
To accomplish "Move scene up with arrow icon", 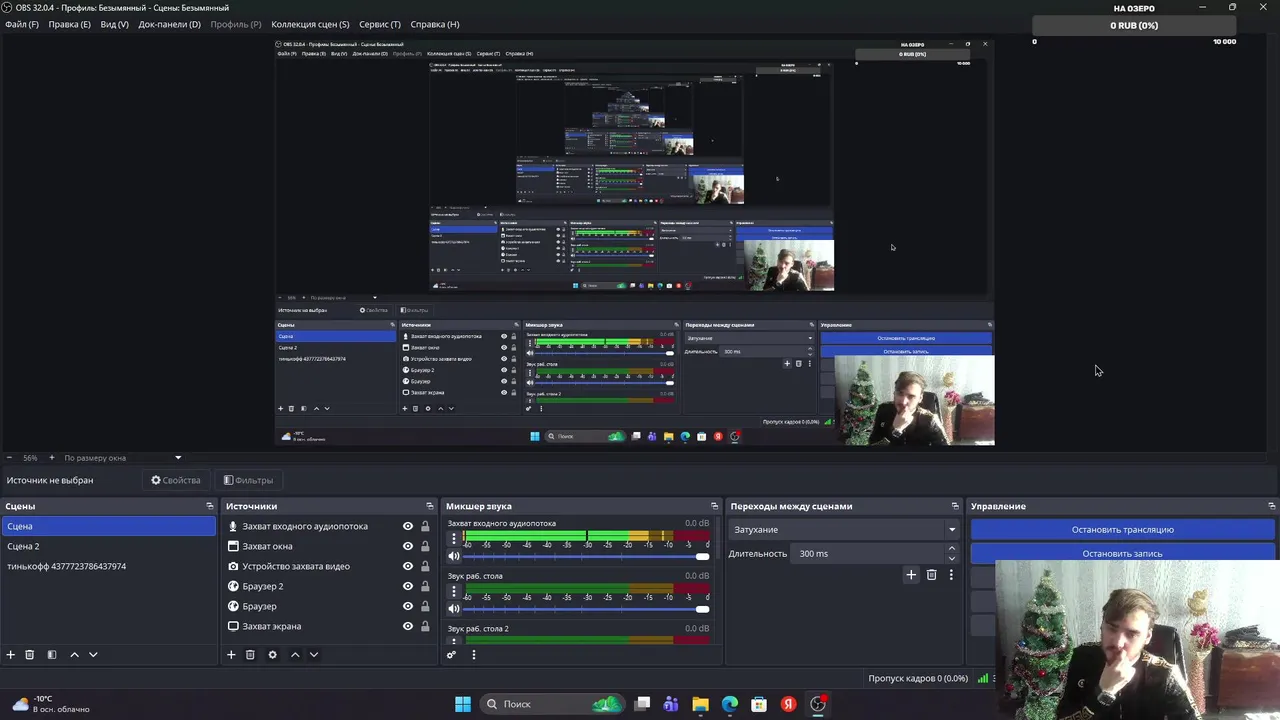I will click(74, 655).
